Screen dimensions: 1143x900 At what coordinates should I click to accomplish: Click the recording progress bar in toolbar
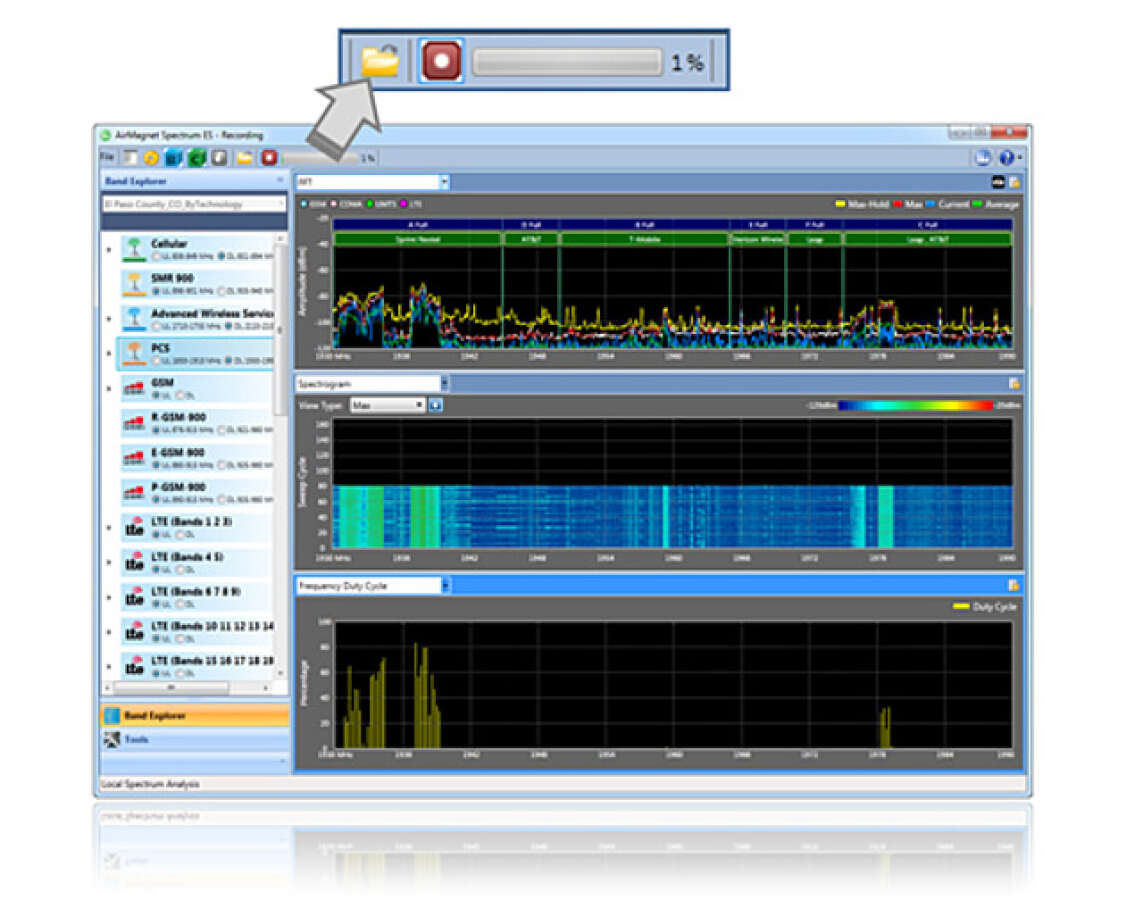pos(321,158)
